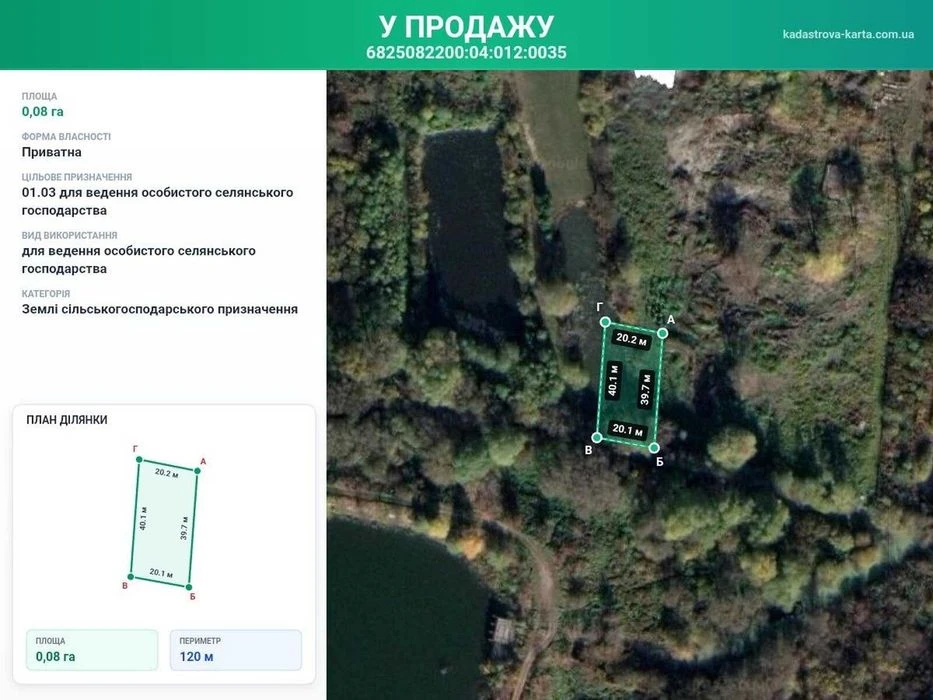
Task: Click the 20.1 м side in plan diagram
Action: [x=161, y=573]
